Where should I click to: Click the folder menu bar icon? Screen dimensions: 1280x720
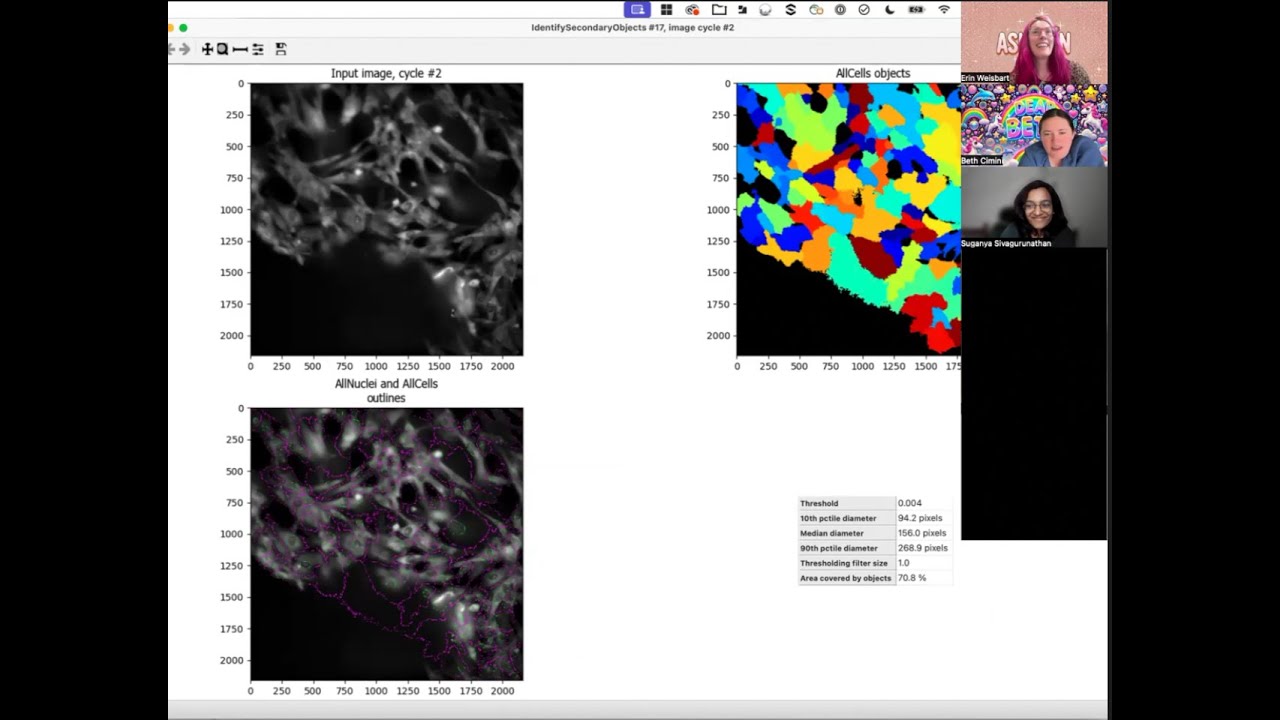point(719,10)
